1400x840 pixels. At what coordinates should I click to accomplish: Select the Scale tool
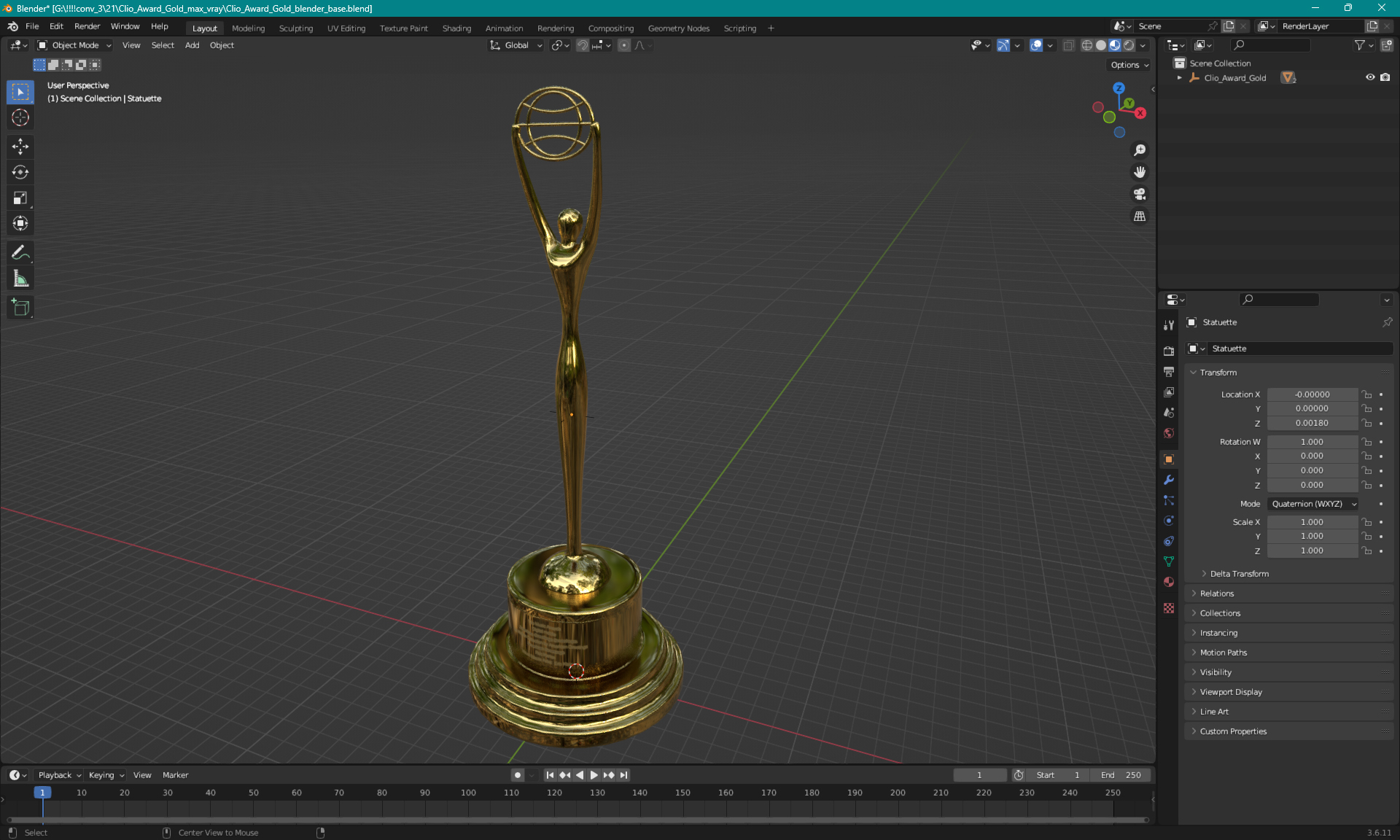tap(20, 198)
